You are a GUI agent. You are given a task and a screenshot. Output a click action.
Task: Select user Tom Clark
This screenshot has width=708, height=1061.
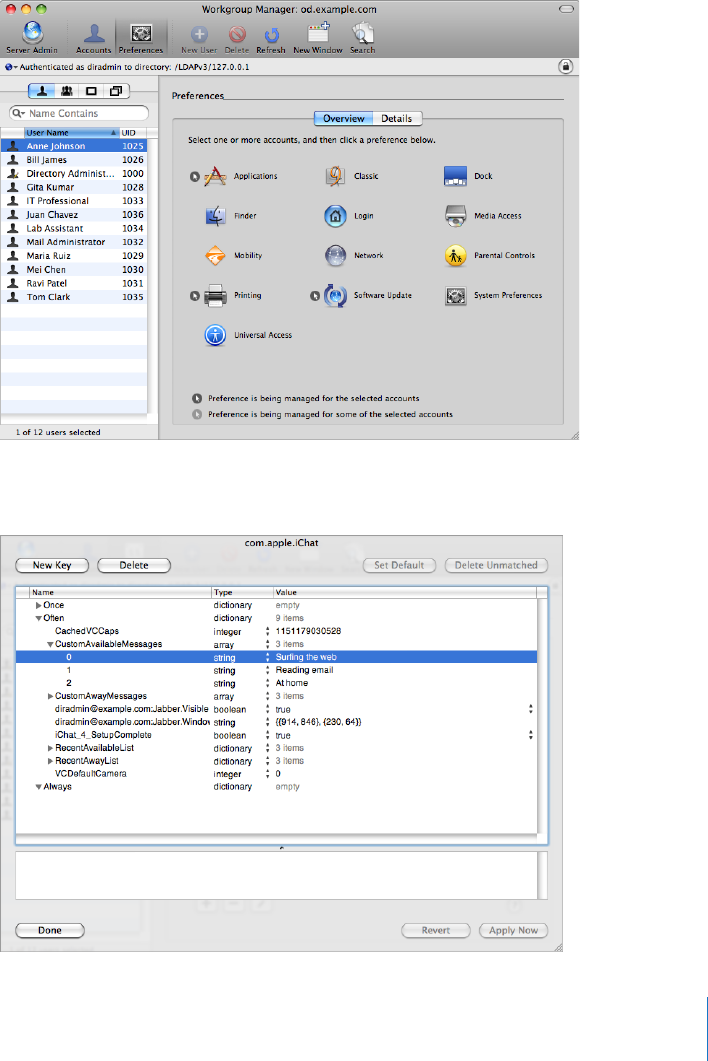click(74, 297)
